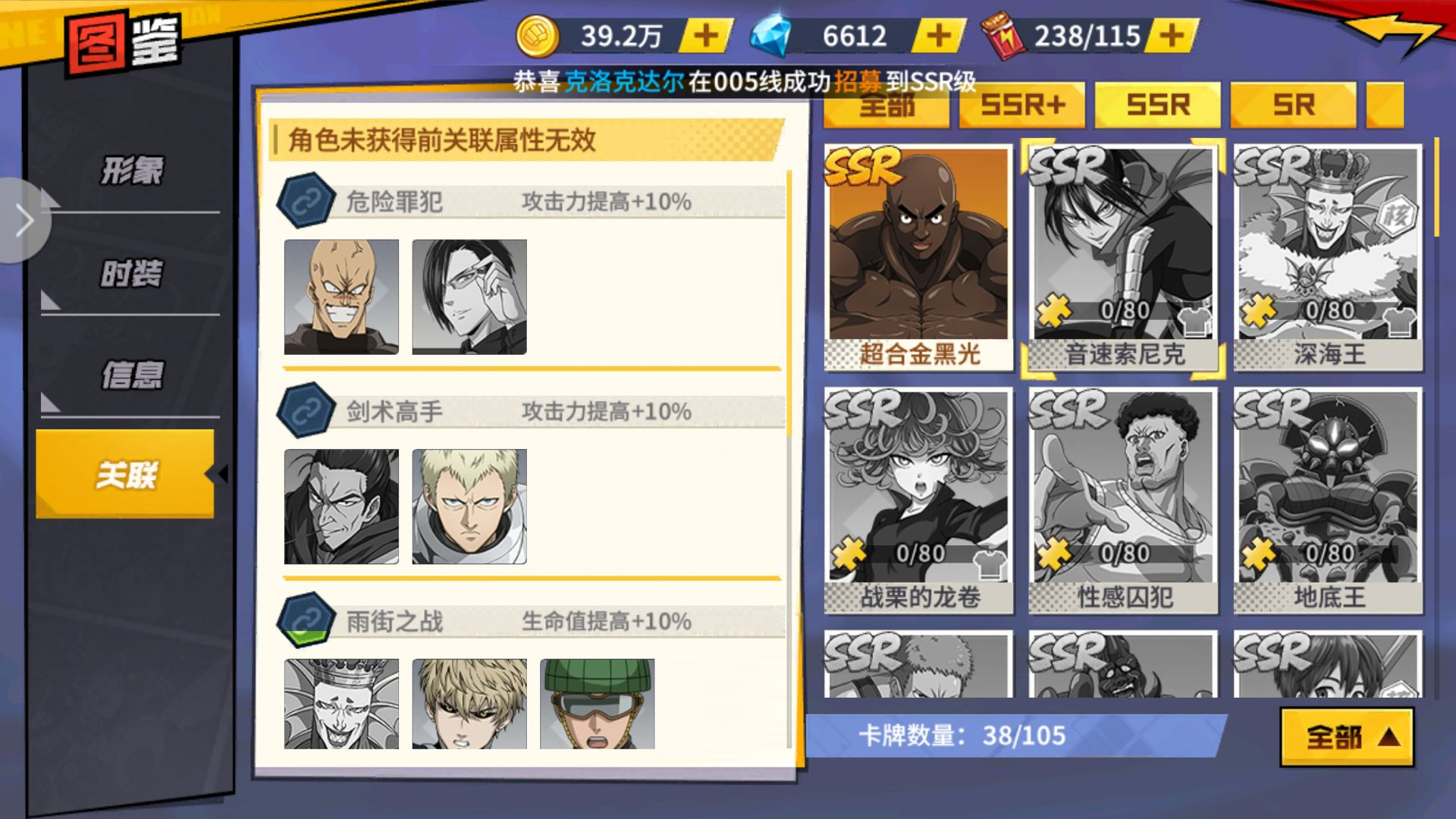Open the 信息 tab
Screen dimensions: 1456x819
click(x=131, y=375)
